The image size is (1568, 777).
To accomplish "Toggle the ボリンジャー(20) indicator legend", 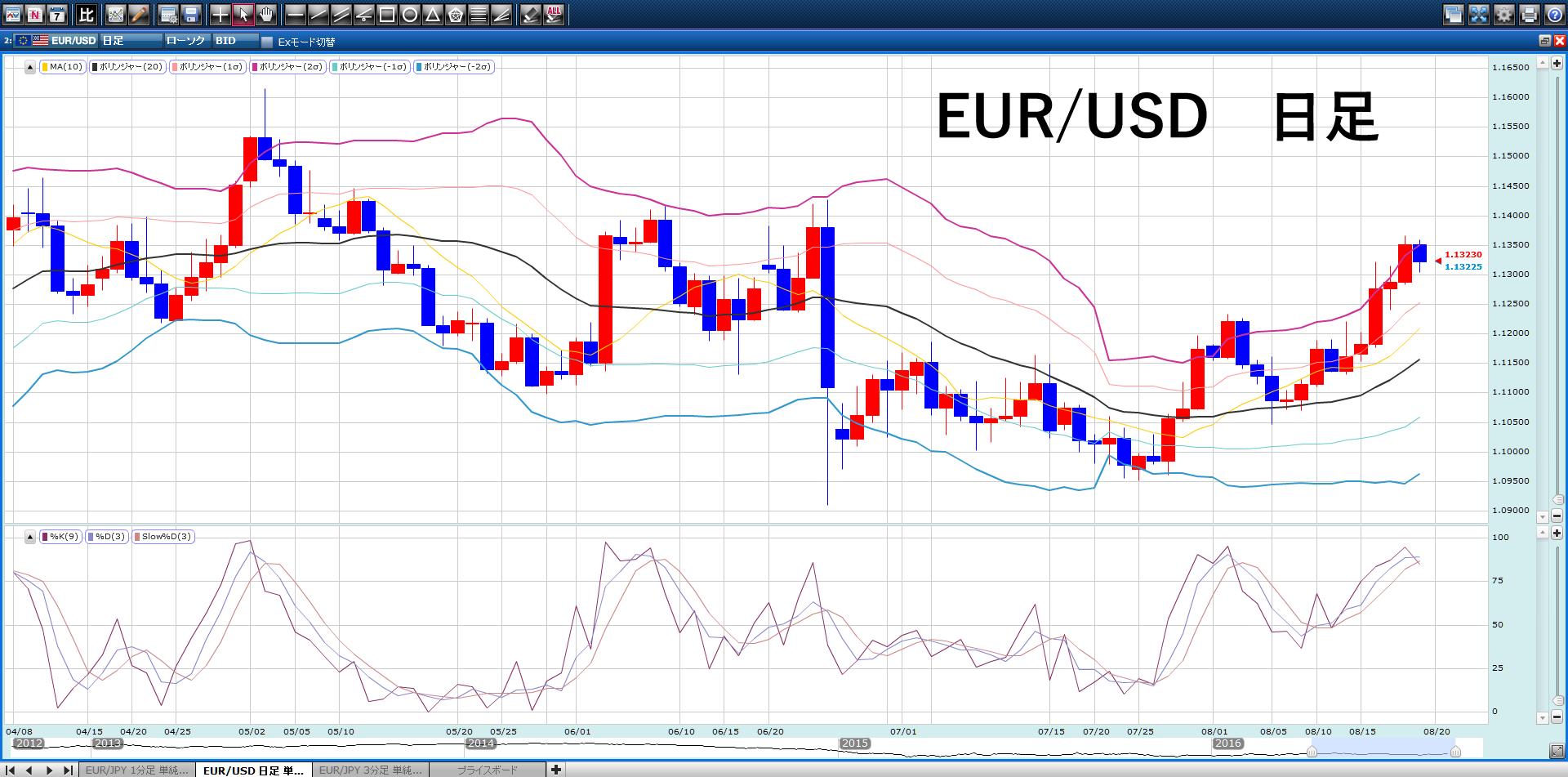I will coord(127,67).
